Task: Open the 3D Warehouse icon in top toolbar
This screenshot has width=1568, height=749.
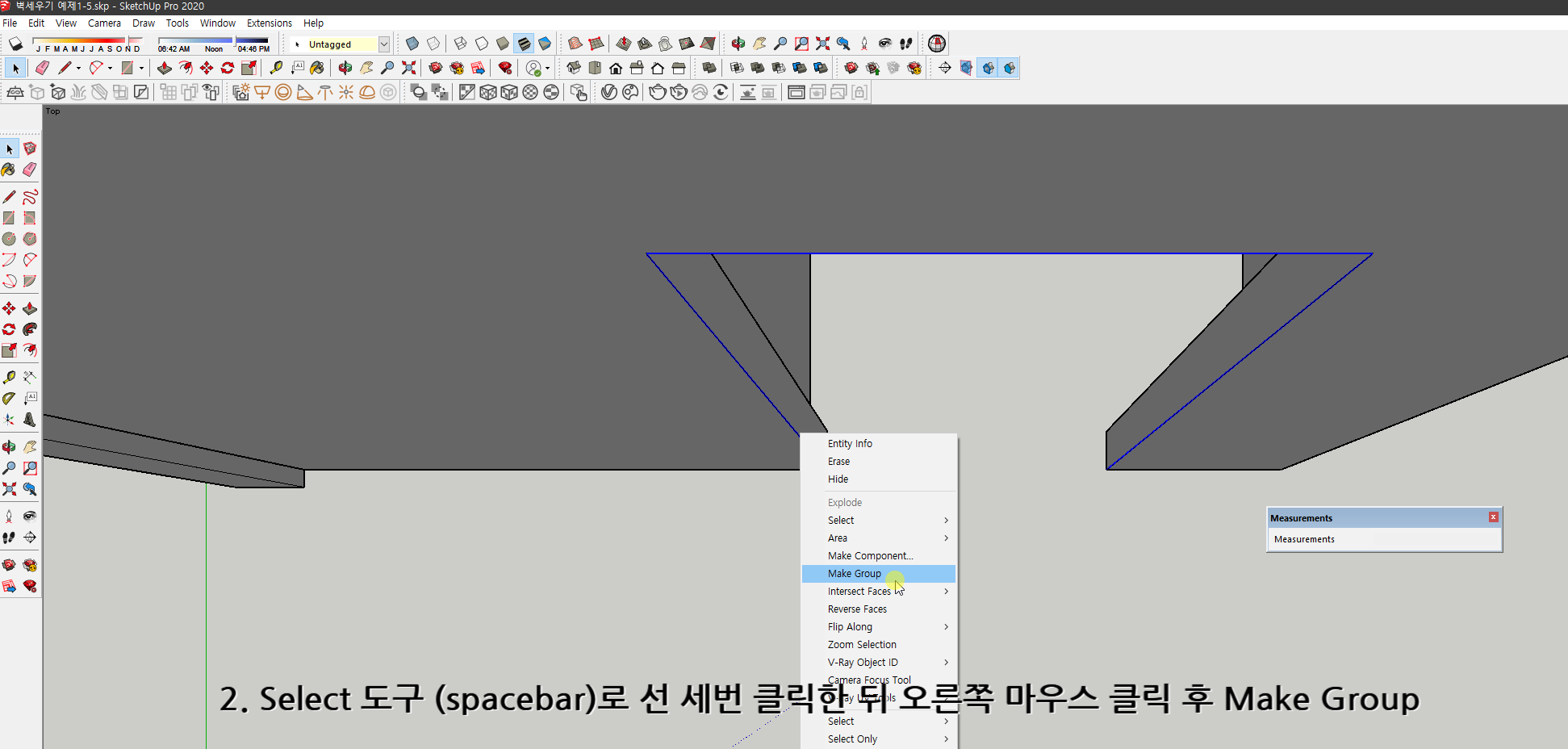Action: [436, 68]
